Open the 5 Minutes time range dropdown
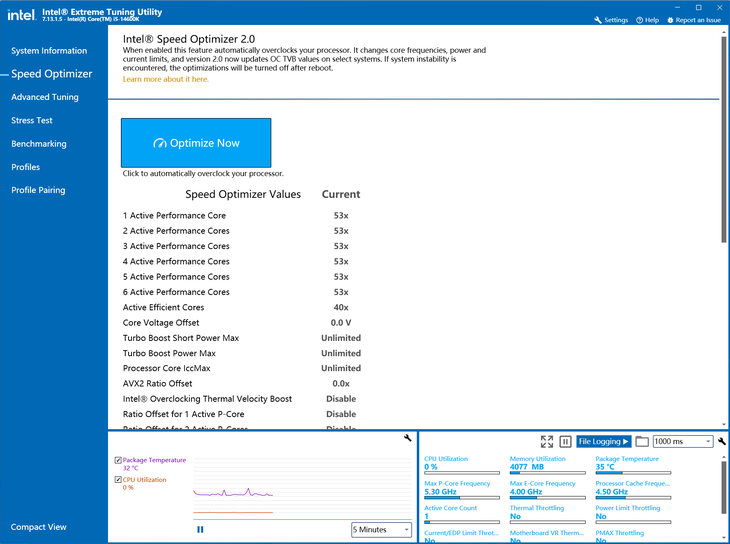The height and width of the screenshot is (544, 730). [381, 529]
